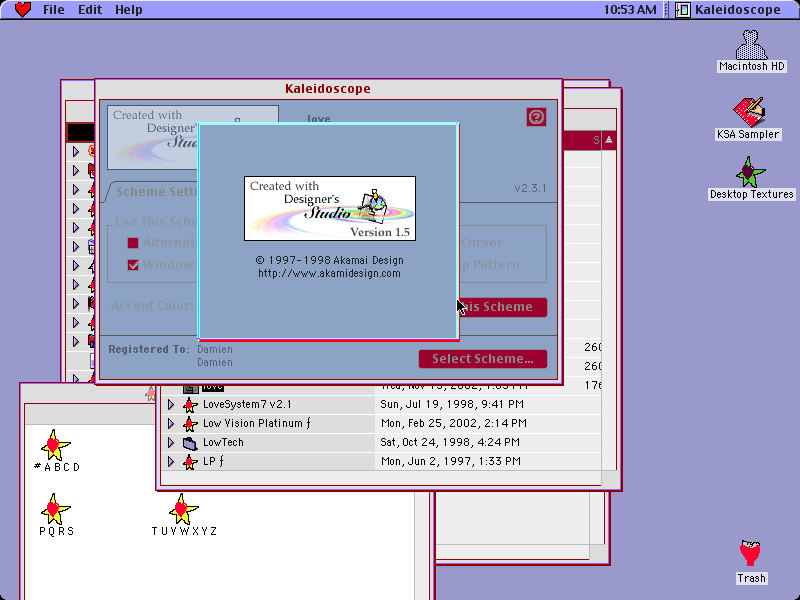
Task: Click the v2.3.1 version label
Action: pyautogui.click(x=530, y=188)
